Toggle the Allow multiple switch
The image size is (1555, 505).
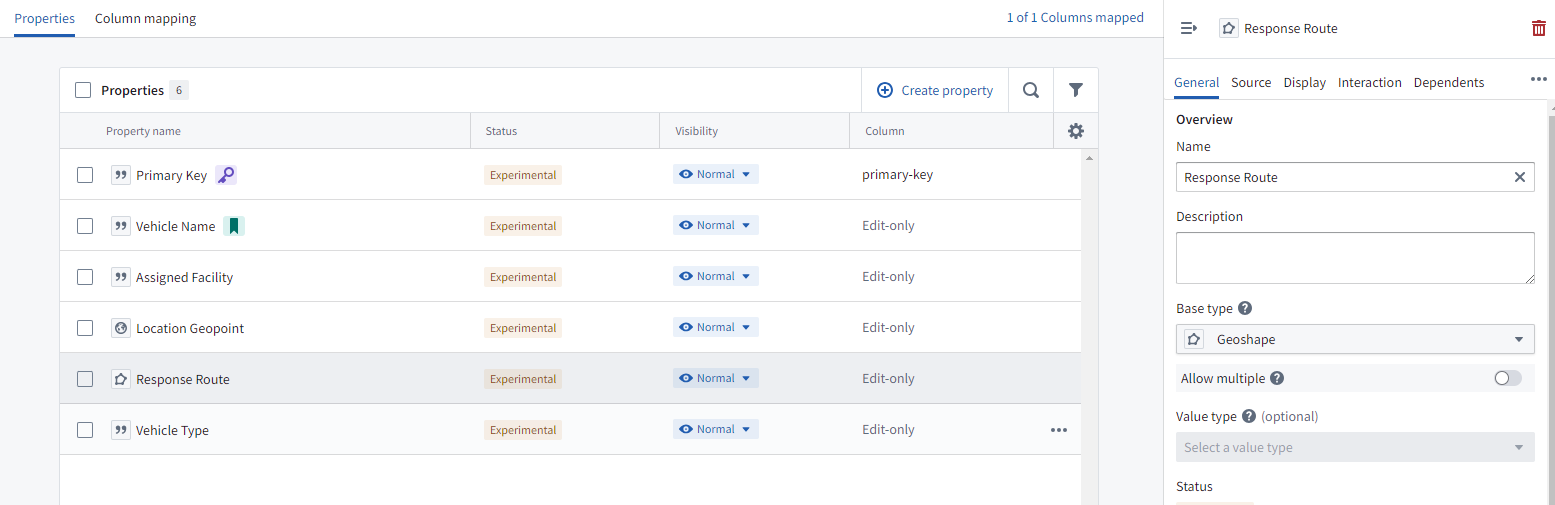[1507, 378]
